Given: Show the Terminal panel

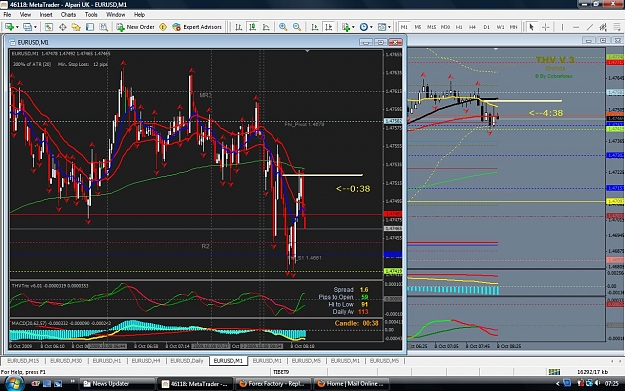Looking at the screenshot, I should point(90,27).
